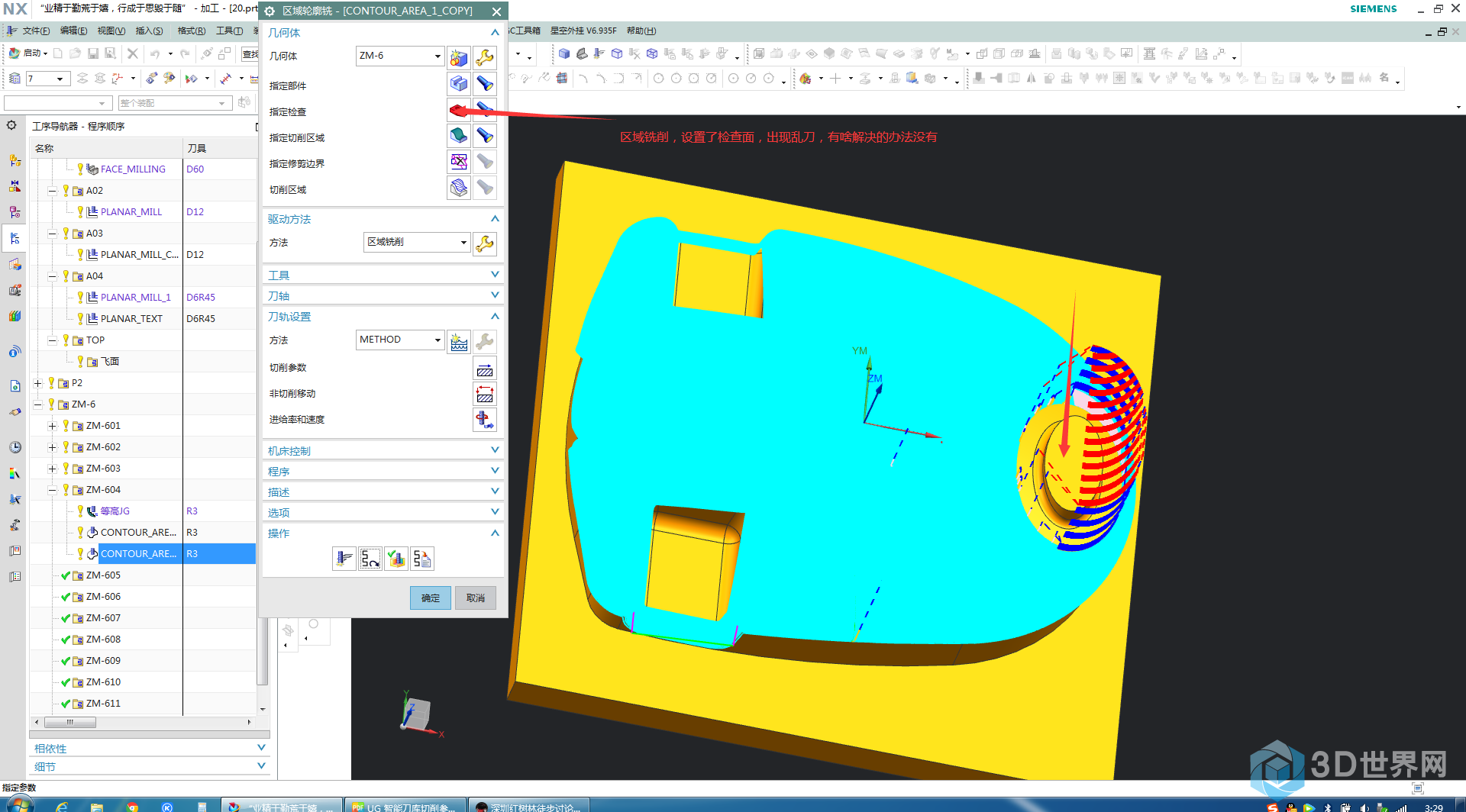1466x812 pixels.
Task: Click the specify trim boundaries icon
Action: pyautogui.click(x=459, y=163)
